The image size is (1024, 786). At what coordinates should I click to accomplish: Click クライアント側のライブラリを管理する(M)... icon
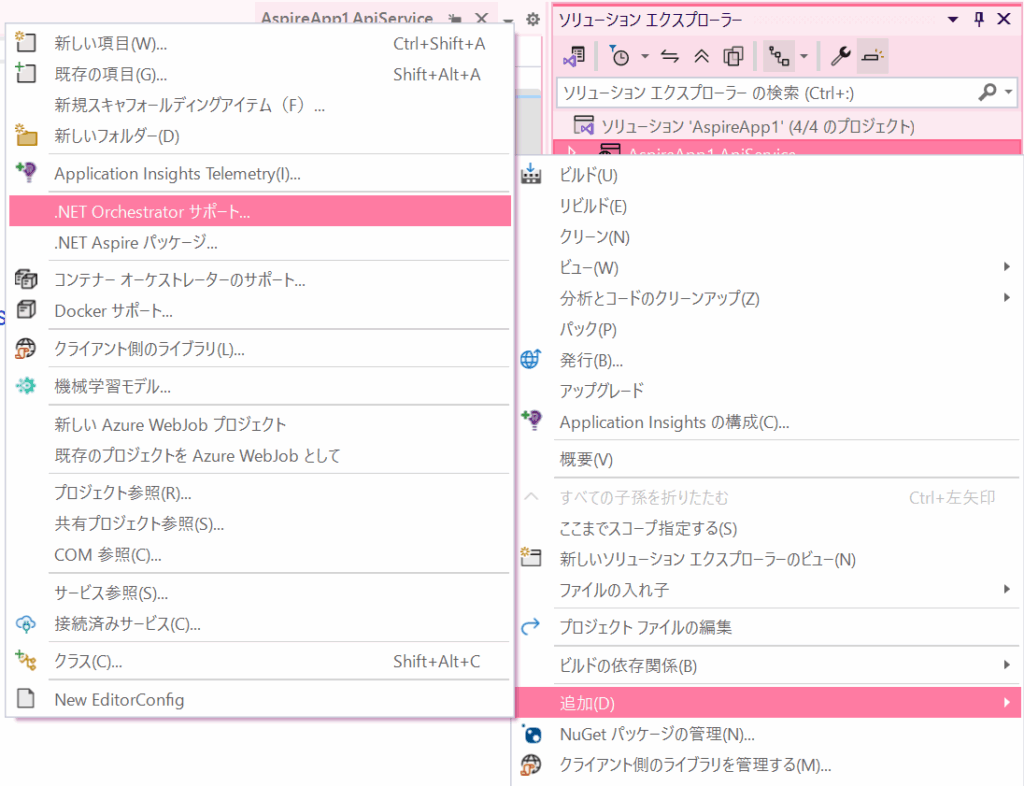pos(532,764)
